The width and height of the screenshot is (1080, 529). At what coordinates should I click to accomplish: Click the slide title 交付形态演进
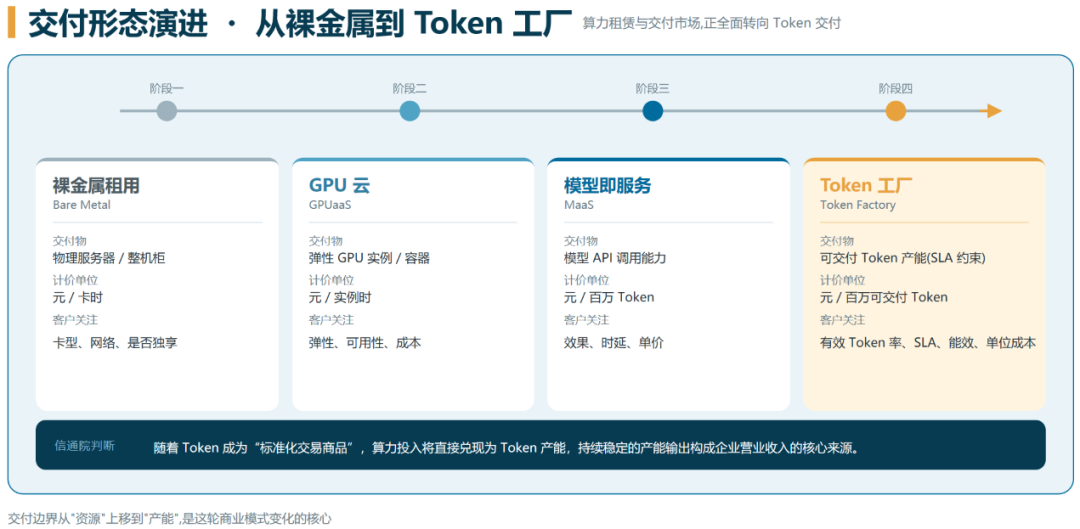click(x=118, y=25)
